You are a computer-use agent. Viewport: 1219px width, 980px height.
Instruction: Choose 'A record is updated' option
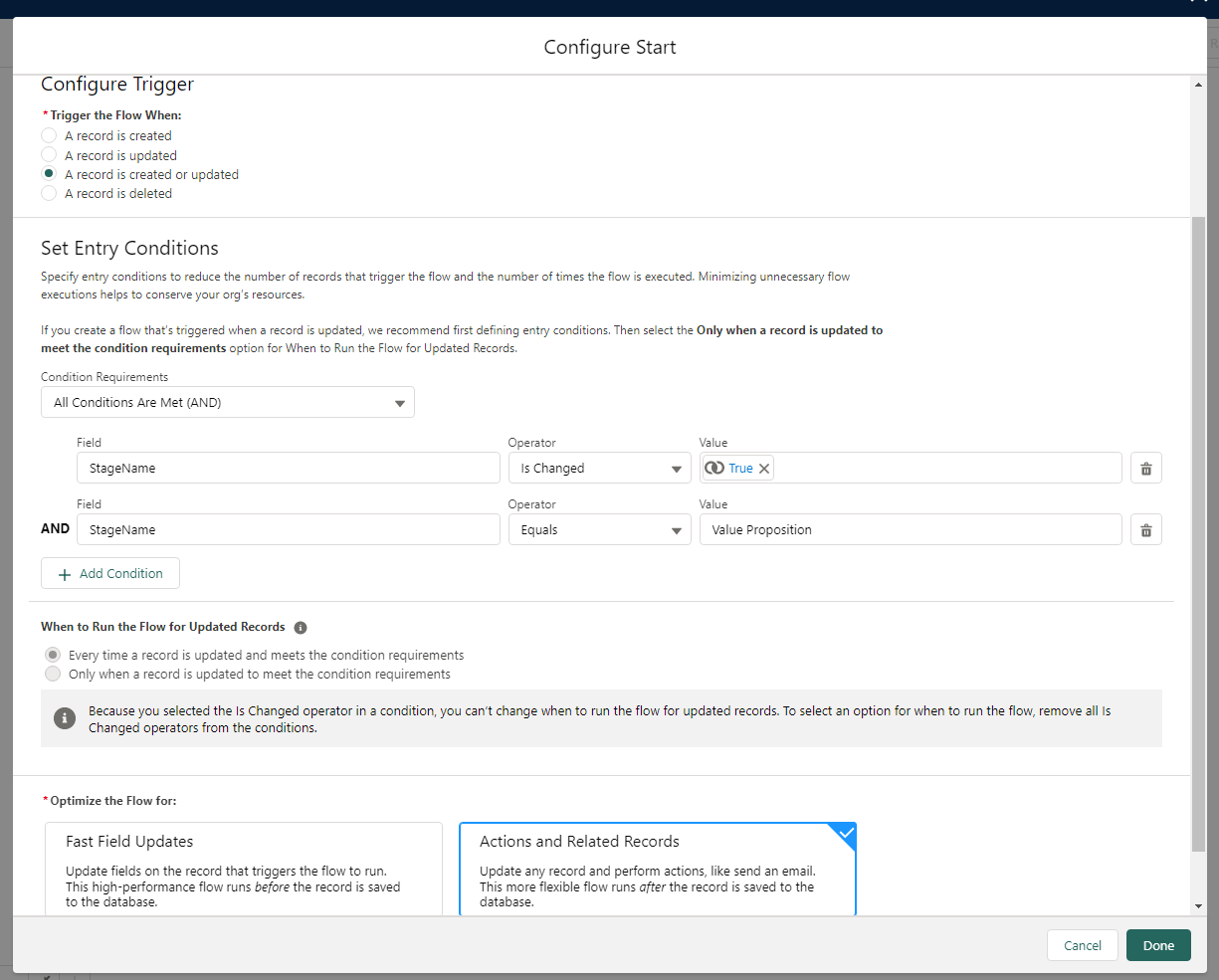tap(49, 155)
